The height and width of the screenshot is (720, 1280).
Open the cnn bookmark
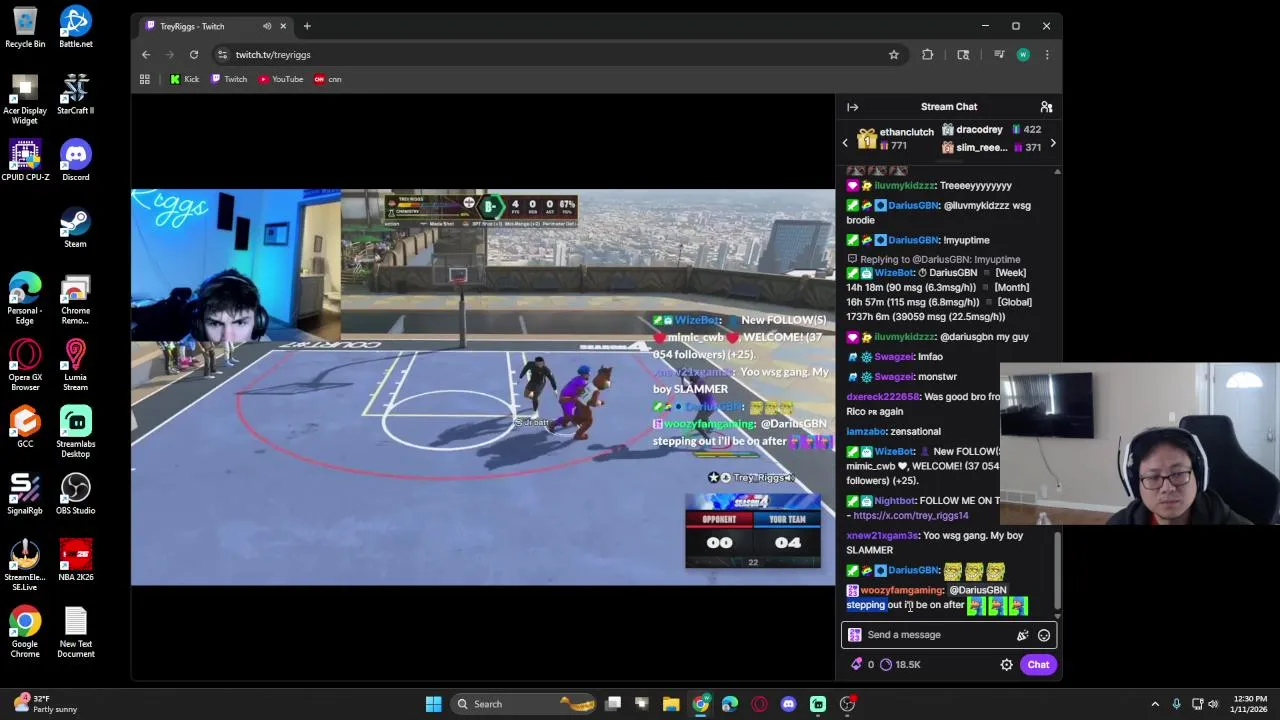[328, 79]
